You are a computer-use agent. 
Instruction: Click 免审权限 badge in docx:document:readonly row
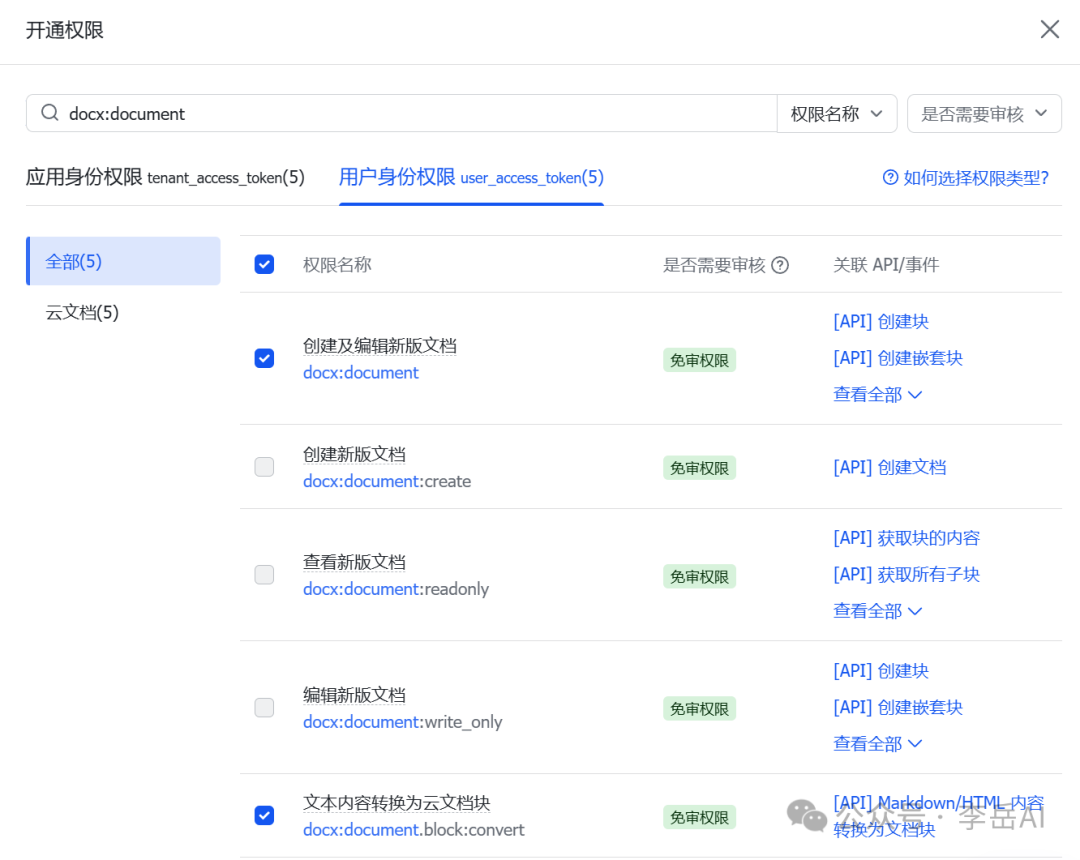pos(699,576)
